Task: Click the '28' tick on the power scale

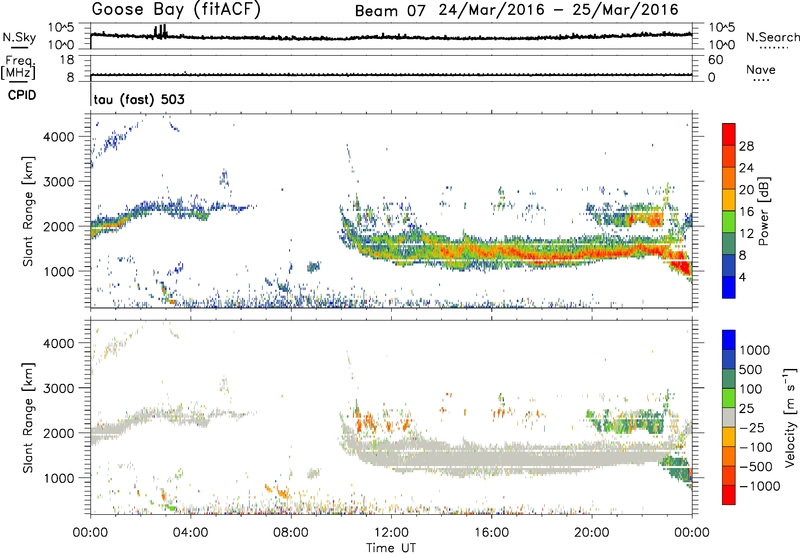Action: [x=746, y=146]
